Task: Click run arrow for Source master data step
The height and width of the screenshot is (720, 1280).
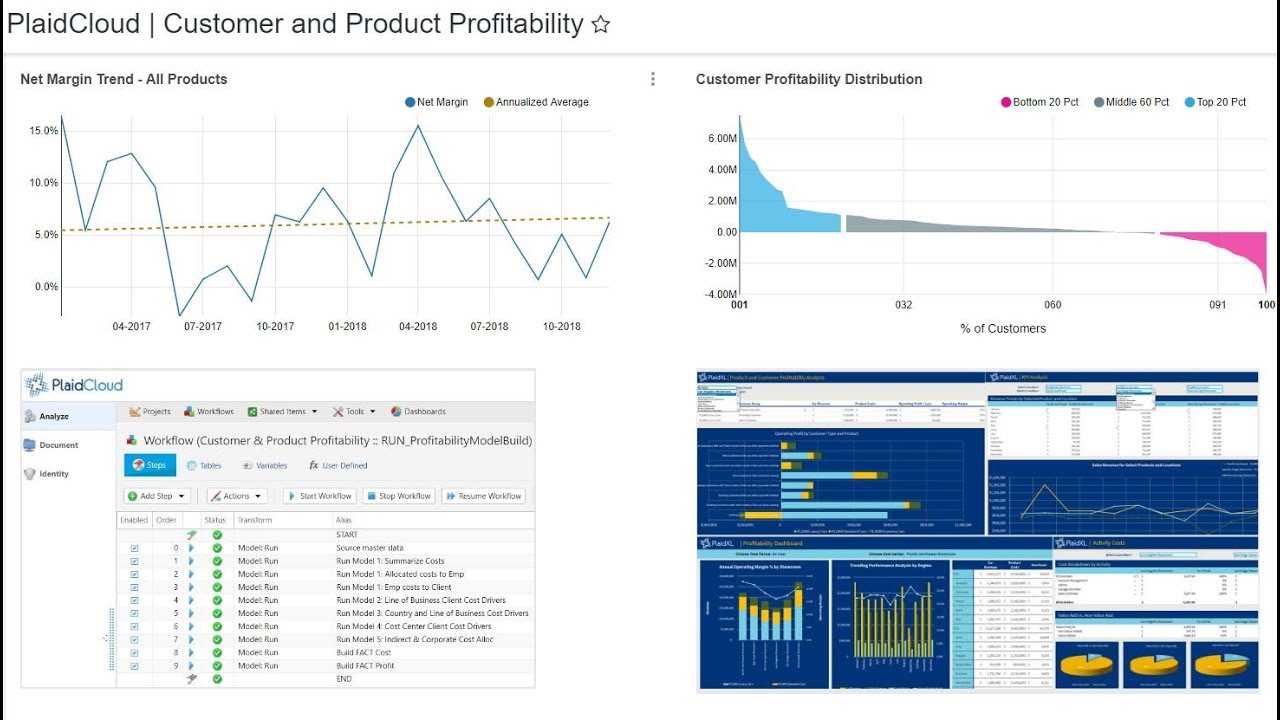Action: [191, 548]
